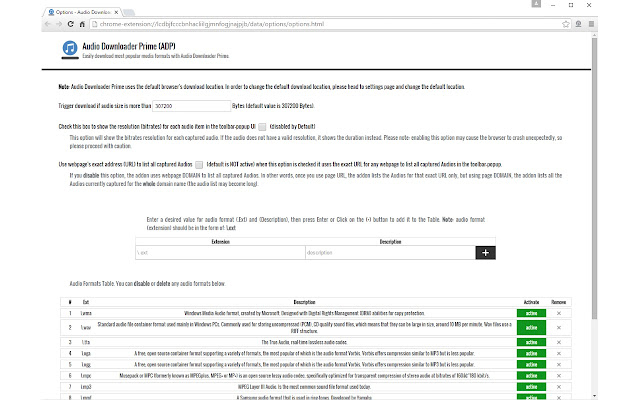Viewport: 640px width, 400px height.
Task: Go back with the browser back arrow
Action: tap(48, 24)
